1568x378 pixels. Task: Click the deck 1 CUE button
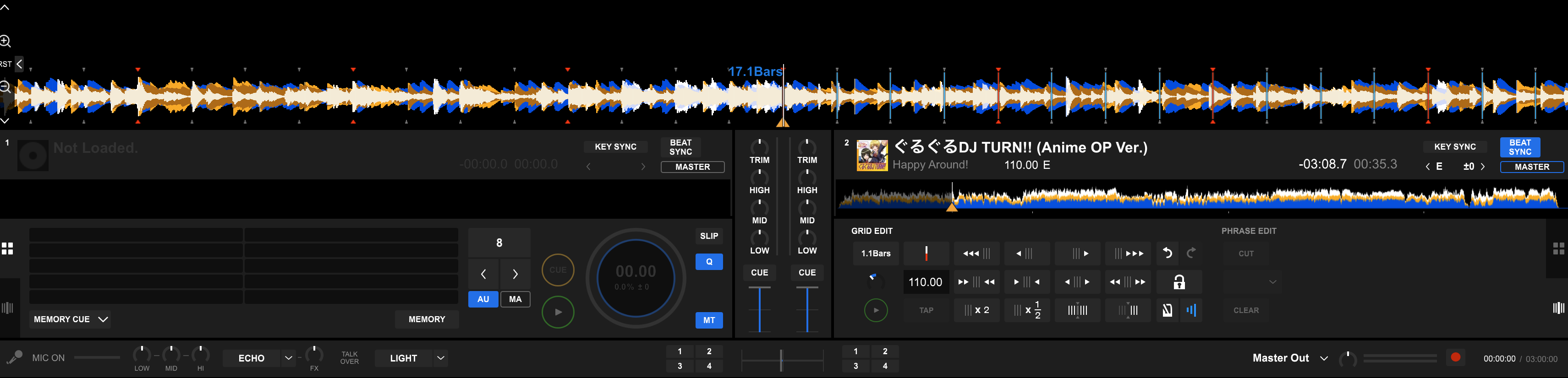coord(558,270)
